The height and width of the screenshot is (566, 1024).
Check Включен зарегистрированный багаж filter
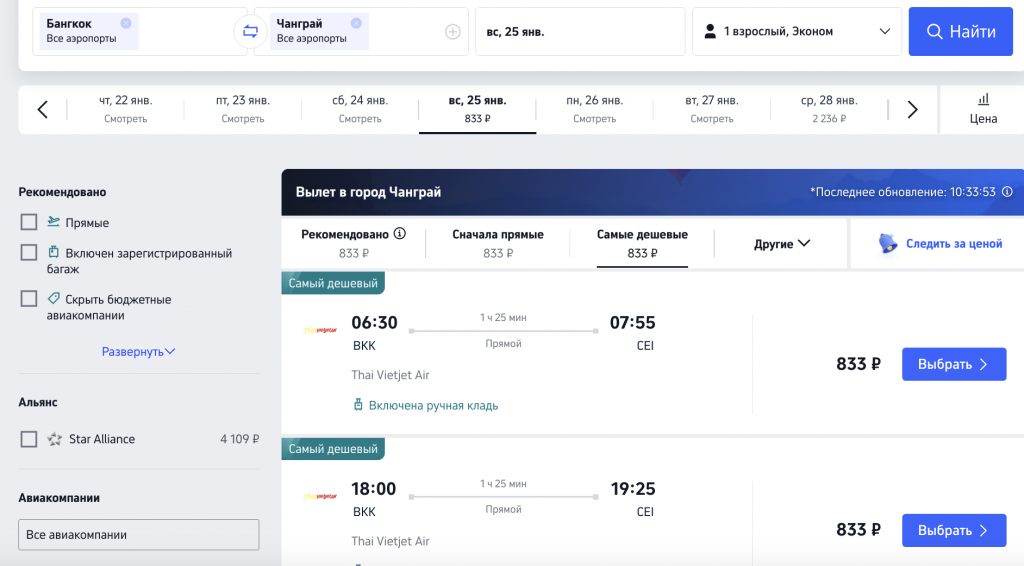(x=29, y=252)
